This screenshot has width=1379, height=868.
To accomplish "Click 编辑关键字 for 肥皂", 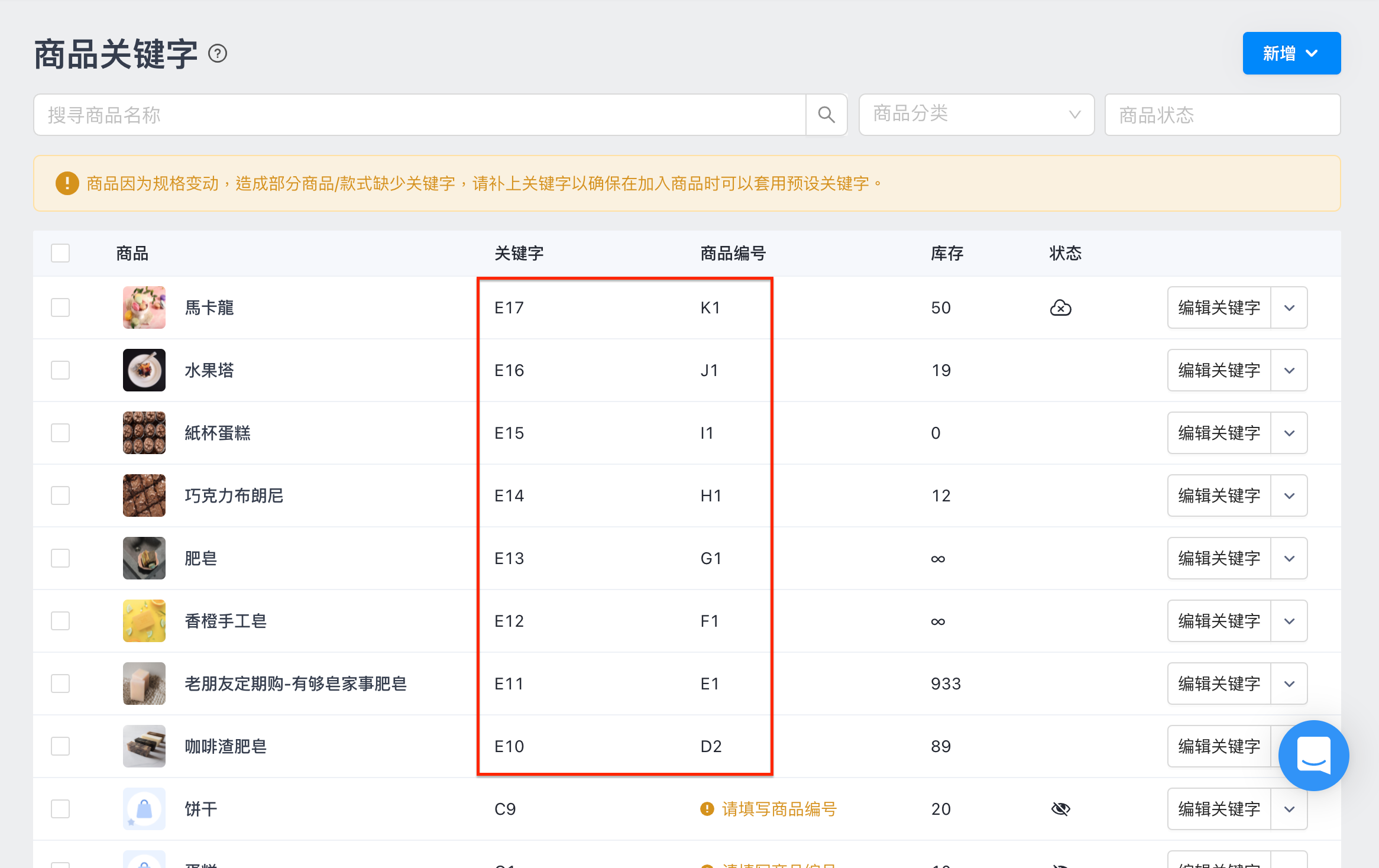I will click(1219, 558).
